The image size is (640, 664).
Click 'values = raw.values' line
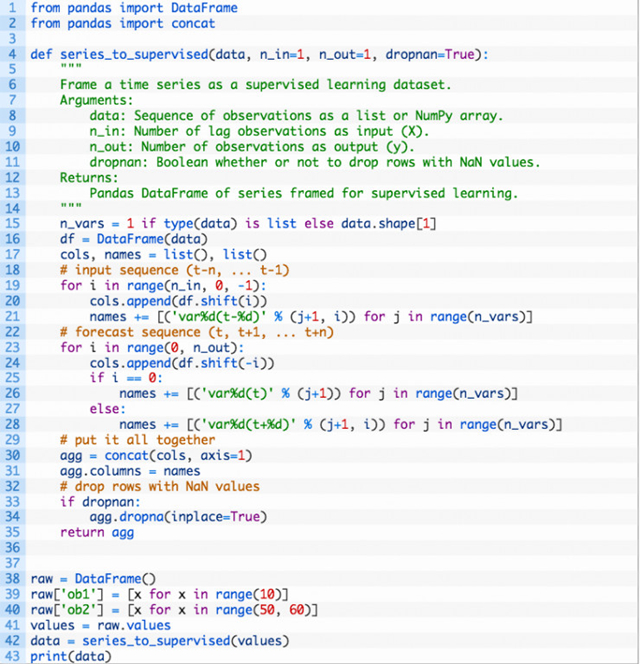pos(100,625)
